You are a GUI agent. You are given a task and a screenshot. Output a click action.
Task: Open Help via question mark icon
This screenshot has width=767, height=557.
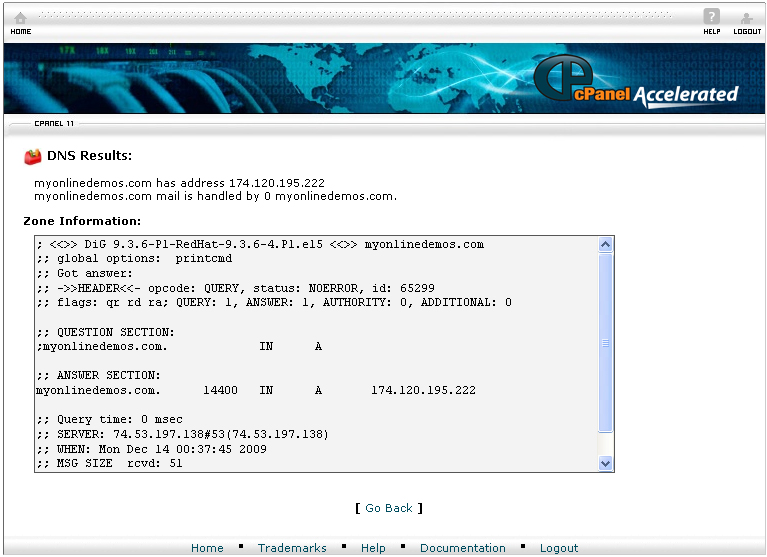point(711,17)
